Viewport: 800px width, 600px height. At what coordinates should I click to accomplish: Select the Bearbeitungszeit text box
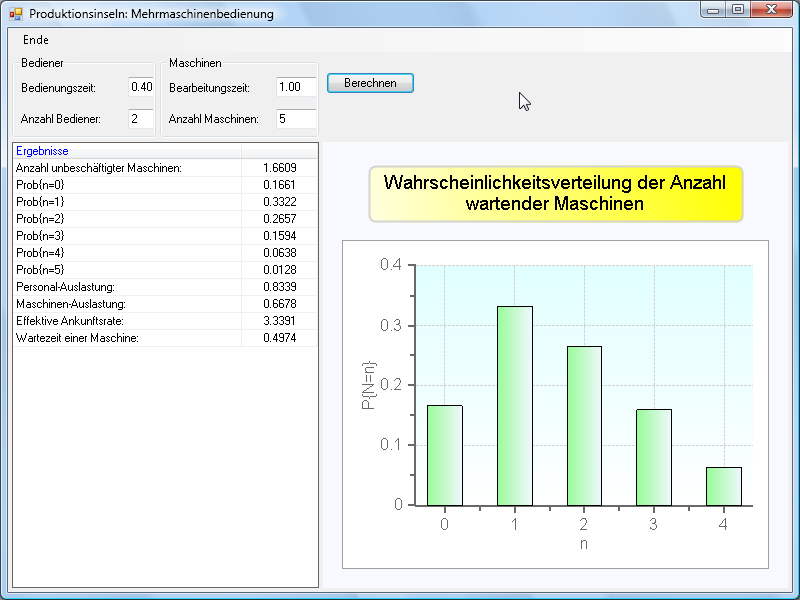296,87
